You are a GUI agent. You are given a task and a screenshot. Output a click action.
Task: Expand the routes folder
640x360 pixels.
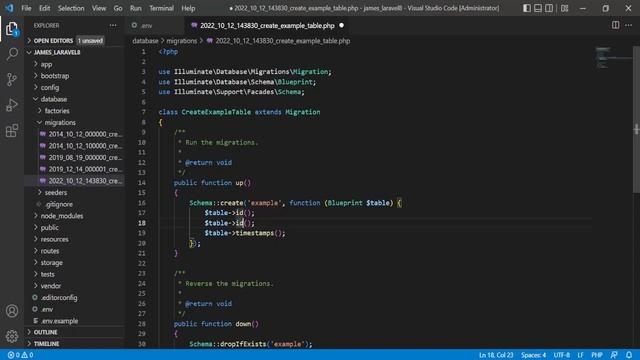click(x=75, y=251)
